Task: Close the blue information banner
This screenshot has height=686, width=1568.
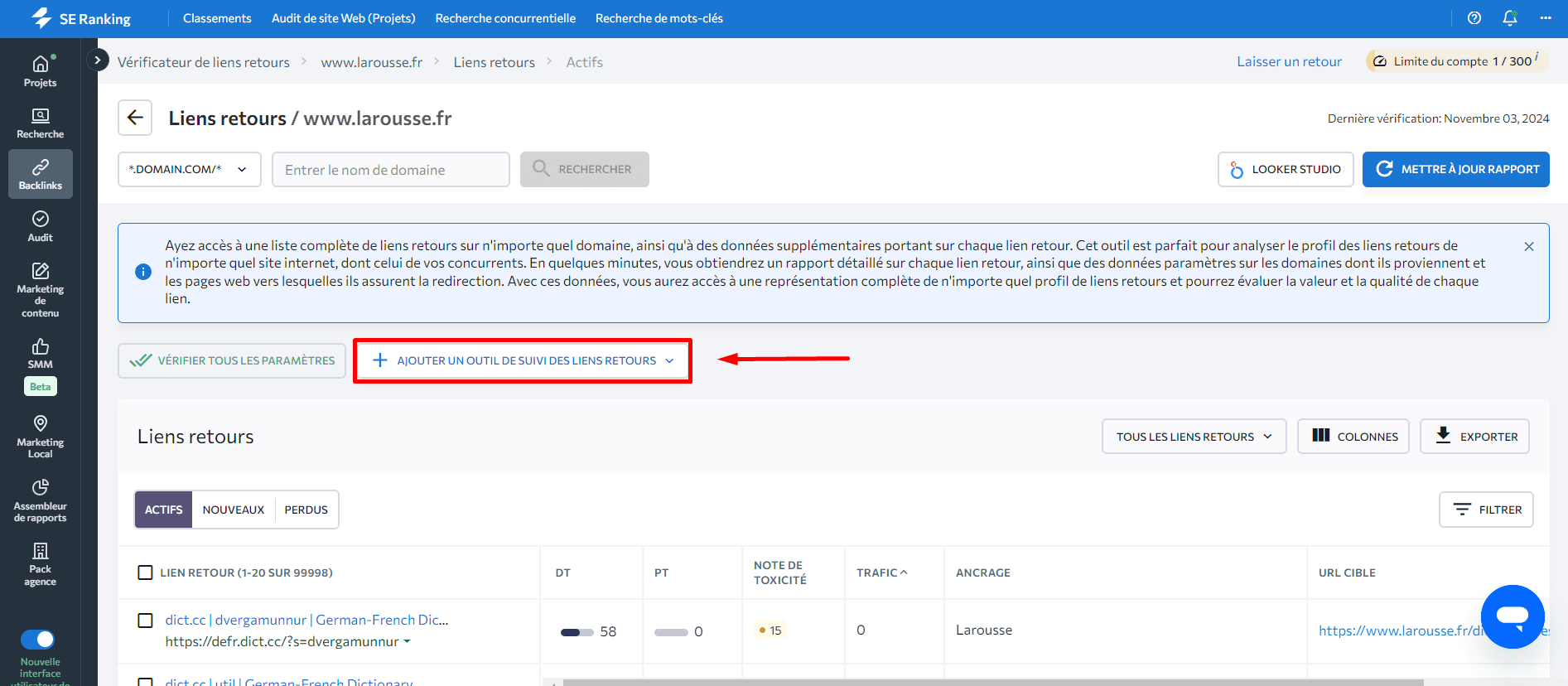Action: 1529,246
